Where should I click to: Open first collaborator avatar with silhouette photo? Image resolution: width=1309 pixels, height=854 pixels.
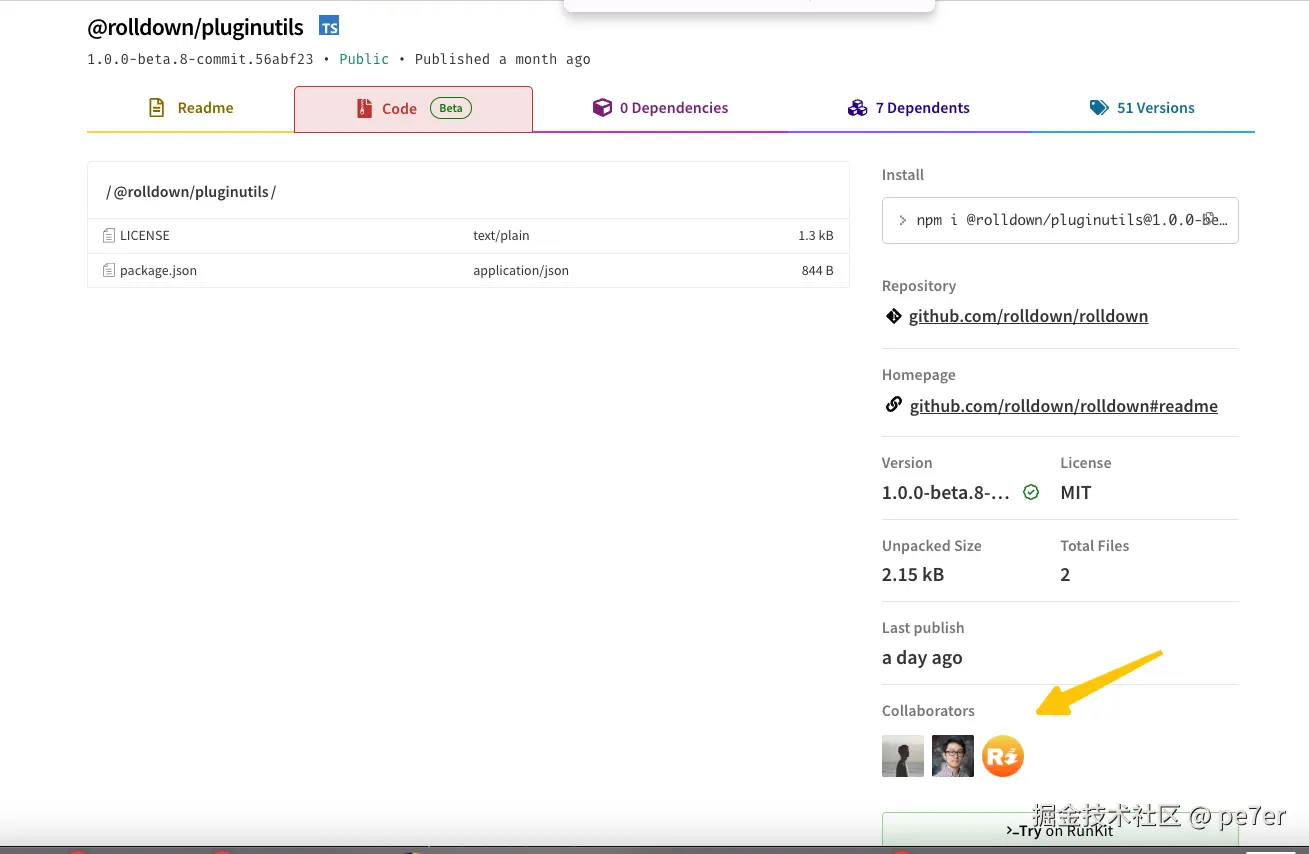tap(903, 756)
